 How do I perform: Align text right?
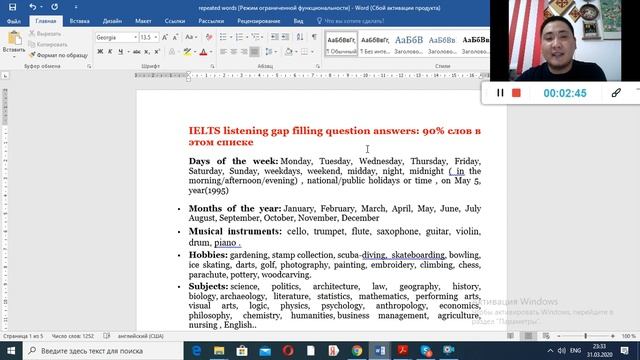(244, 52)
